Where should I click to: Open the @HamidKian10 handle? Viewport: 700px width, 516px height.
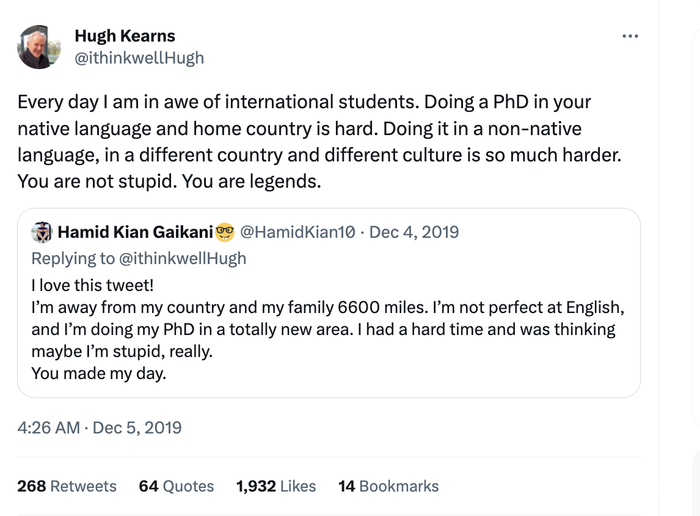coord(298,232)
